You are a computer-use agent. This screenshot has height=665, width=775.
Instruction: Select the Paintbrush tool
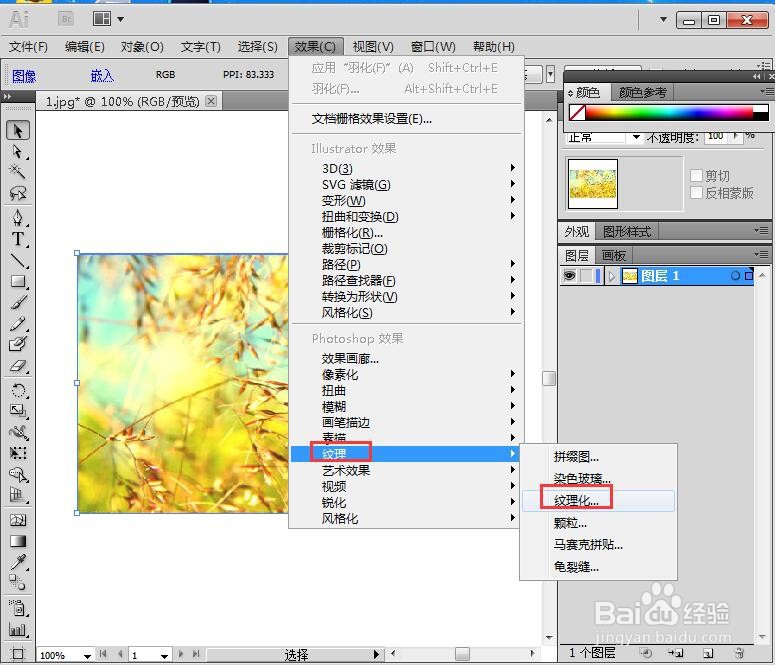tap(18, 302)
